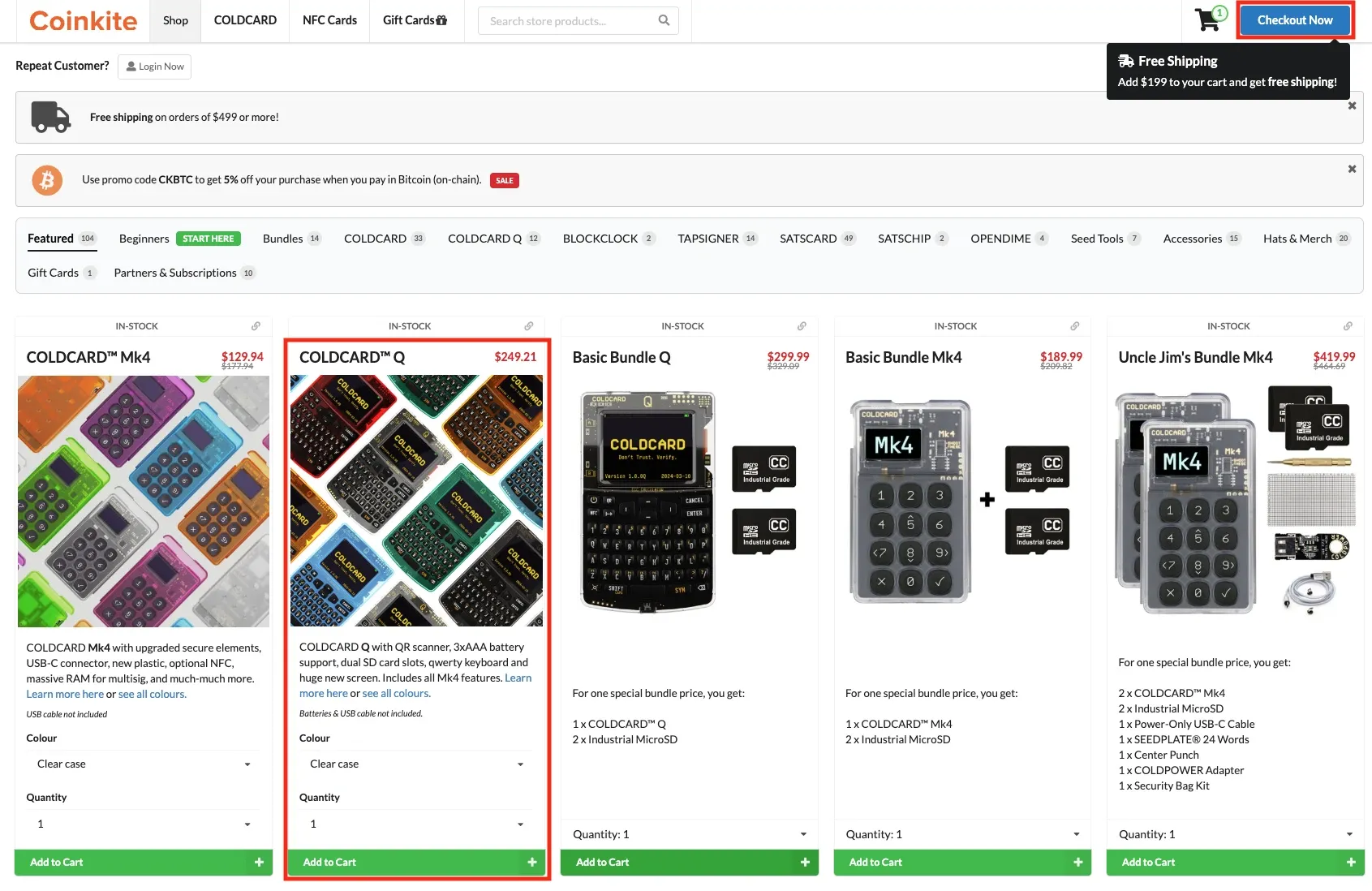Click the search magnifier icon
Image resolution: width=1372 pixels, height=891 pixels.
click(x=664, y=20)
